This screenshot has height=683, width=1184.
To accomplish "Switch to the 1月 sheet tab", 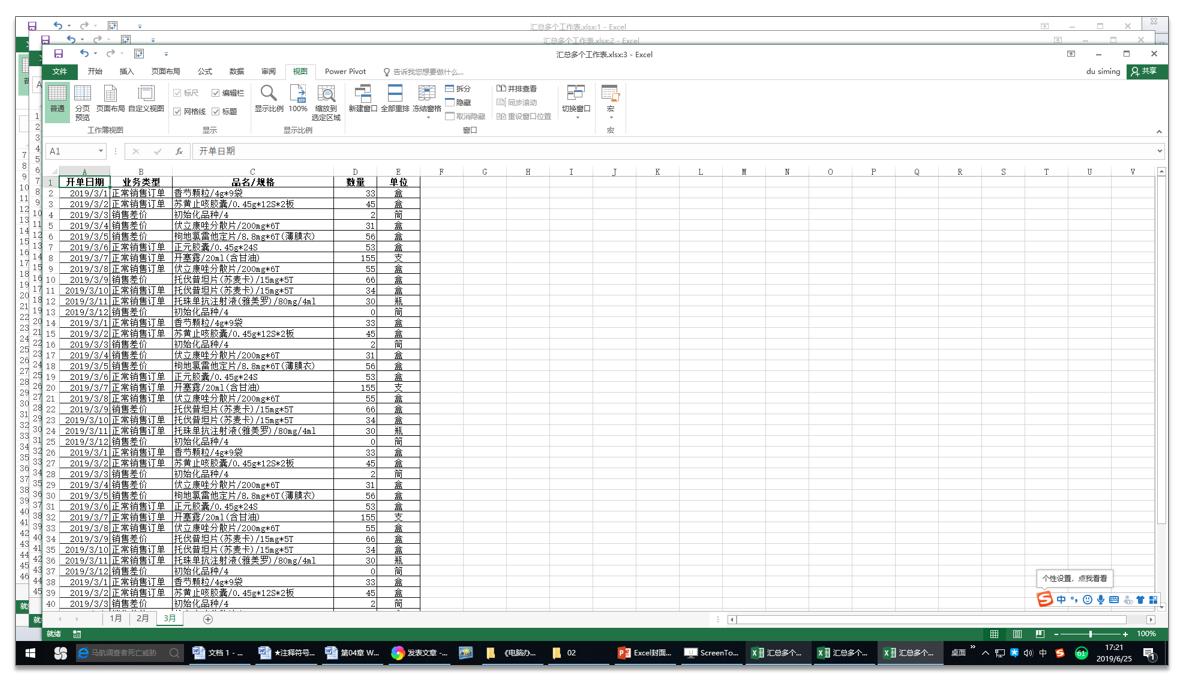I will 116,619.
